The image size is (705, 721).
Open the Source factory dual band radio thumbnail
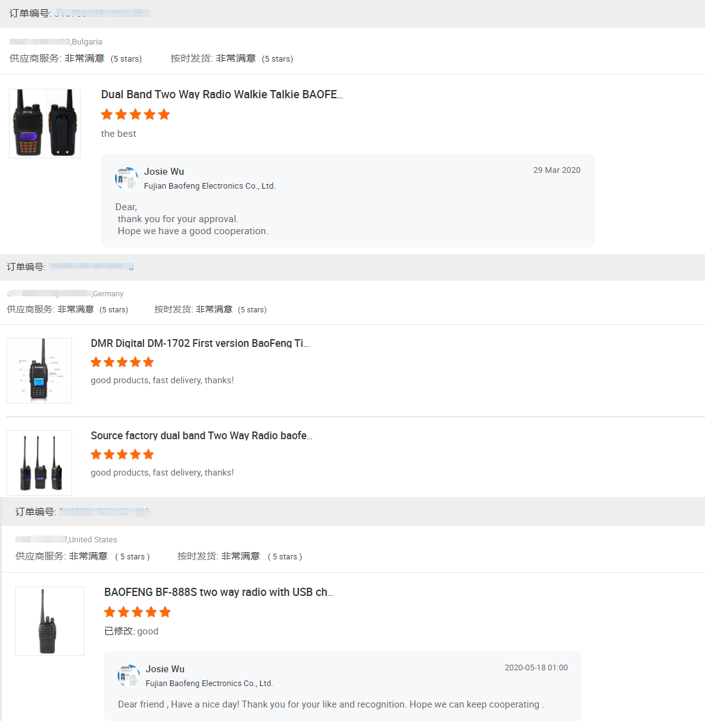click(x=39, y=463)
